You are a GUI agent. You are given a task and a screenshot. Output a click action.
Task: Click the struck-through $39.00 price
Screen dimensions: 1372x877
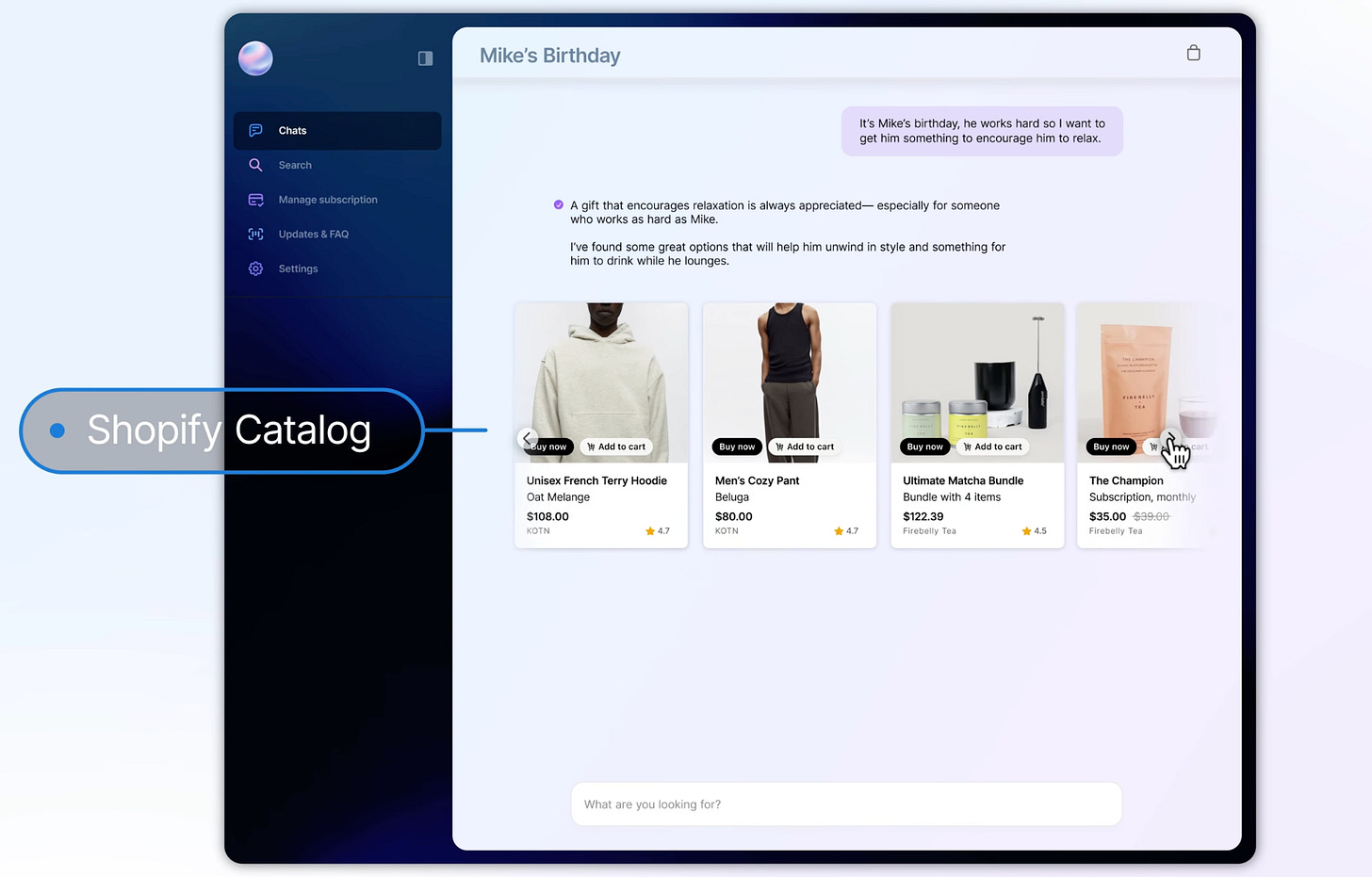click(x=1151, y=516)
